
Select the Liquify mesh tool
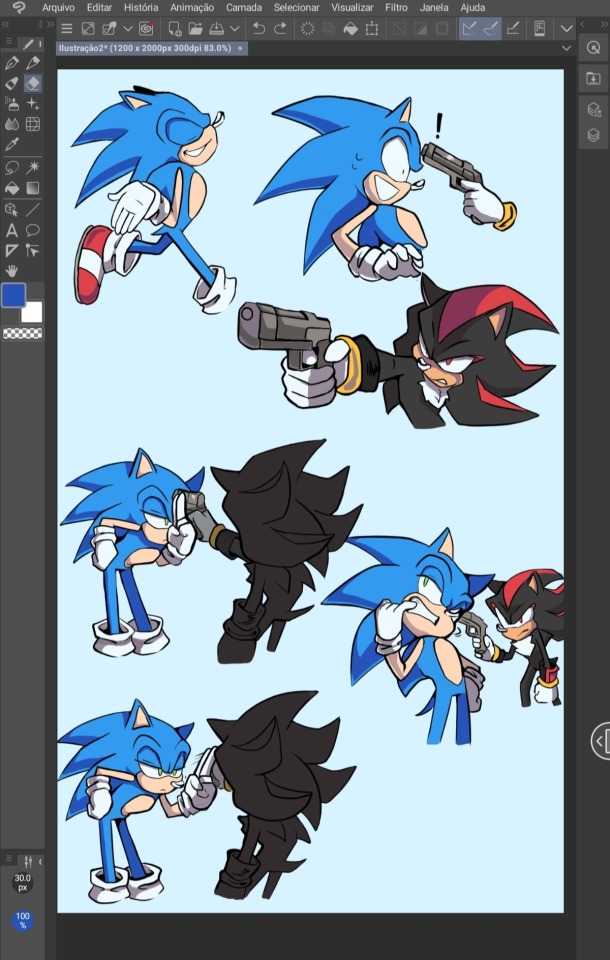[x=32, y=124]
